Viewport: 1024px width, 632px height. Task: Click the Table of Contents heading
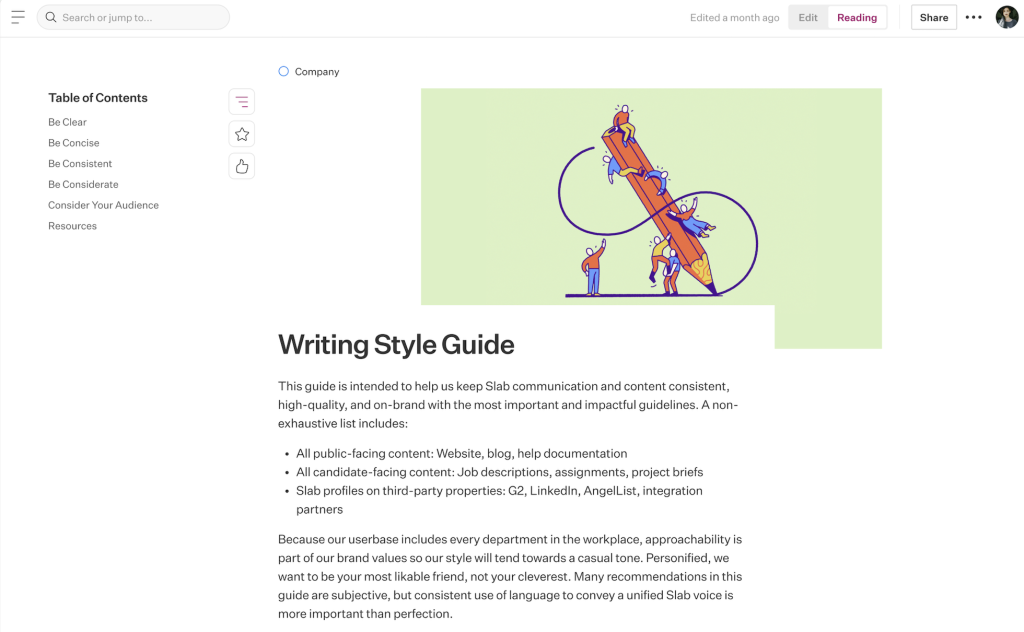tap(98, 98)
